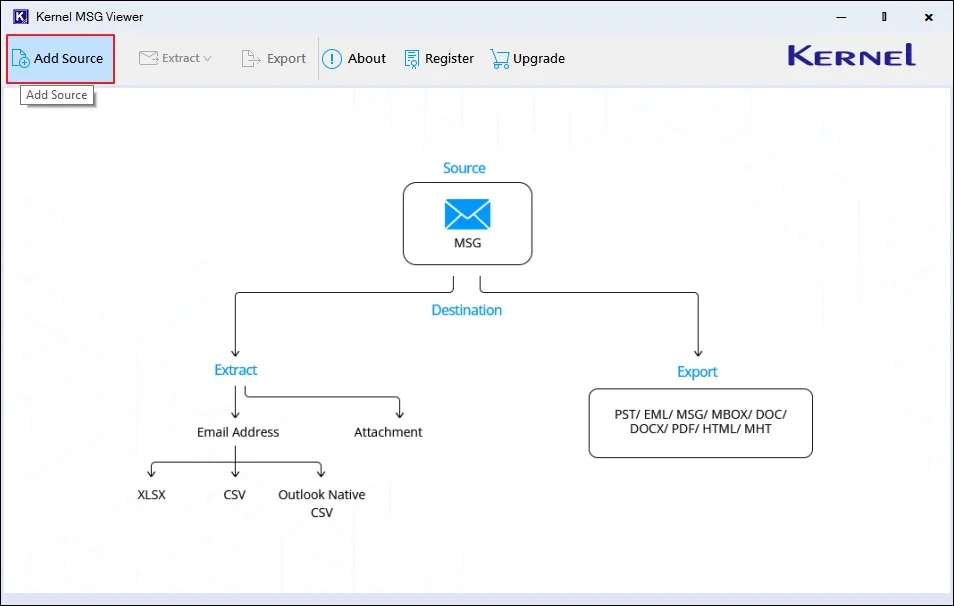
Task: Click the Kernel app icon in title bar
Action: click(21, 16)
